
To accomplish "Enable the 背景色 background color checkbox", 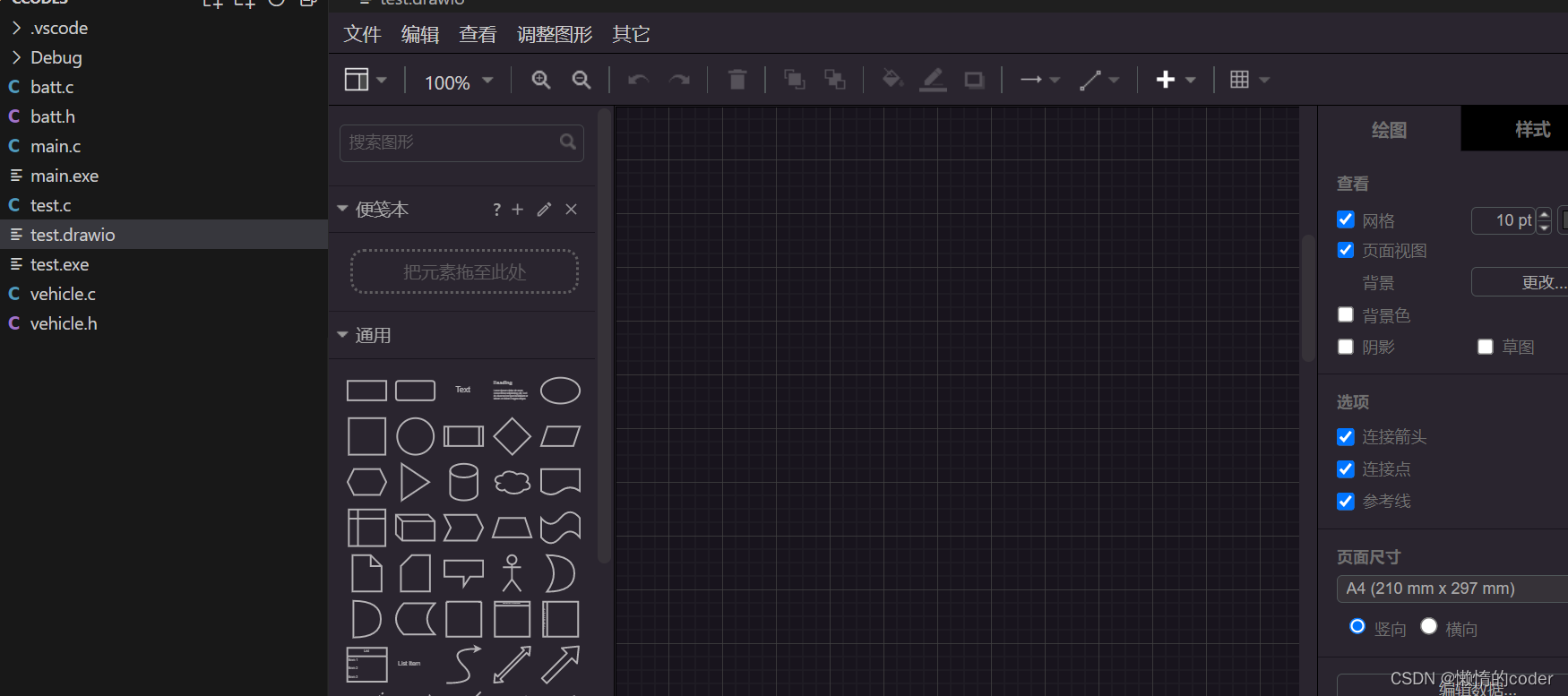I will click(1345, 314).
